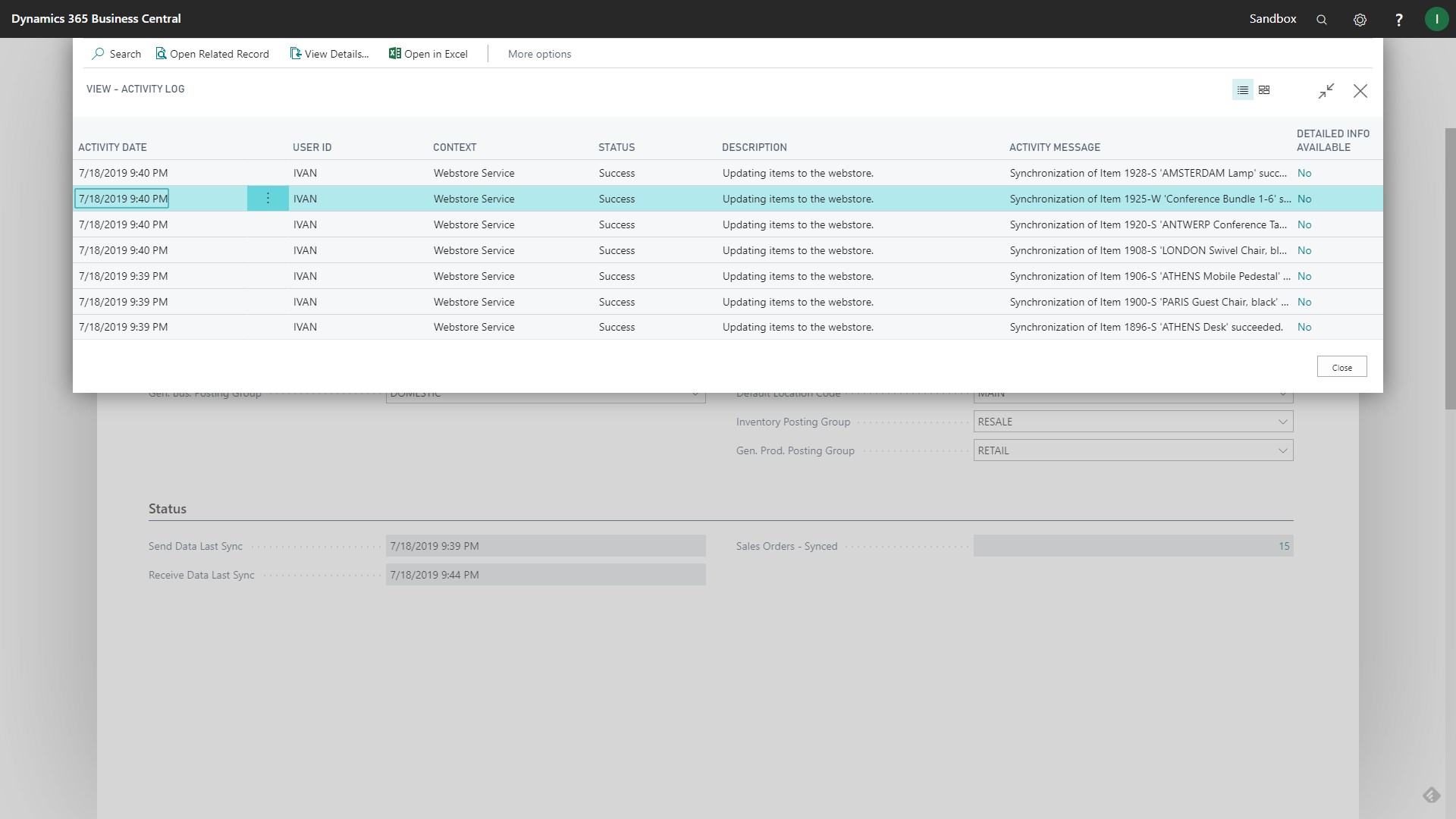This screenshot has width=1456, height=819.
Task: Open activity log in Excel
Action: click(x=428, y=54)
